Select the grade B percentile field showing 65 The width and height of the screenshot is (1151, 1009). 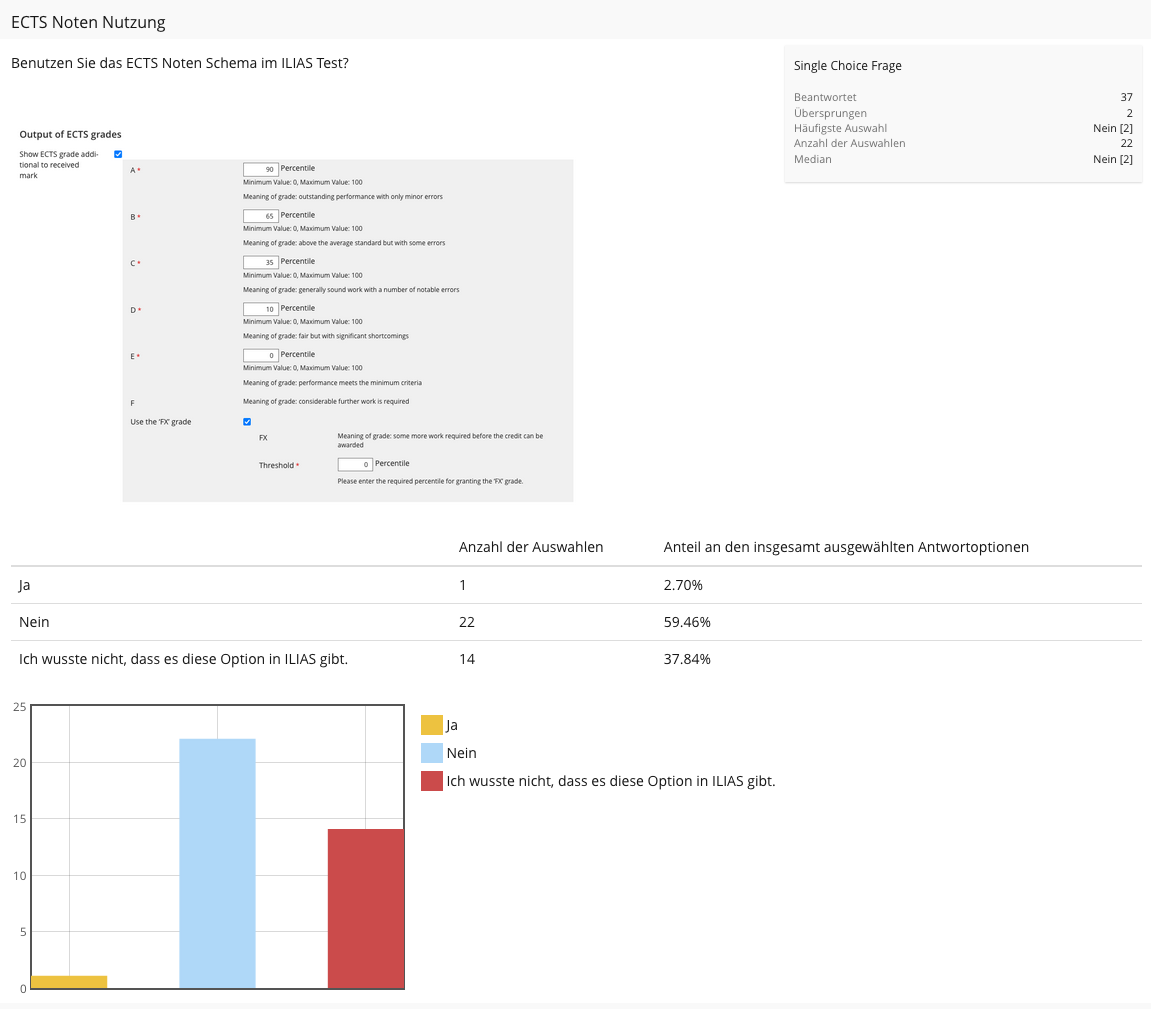tap(260, 216)
